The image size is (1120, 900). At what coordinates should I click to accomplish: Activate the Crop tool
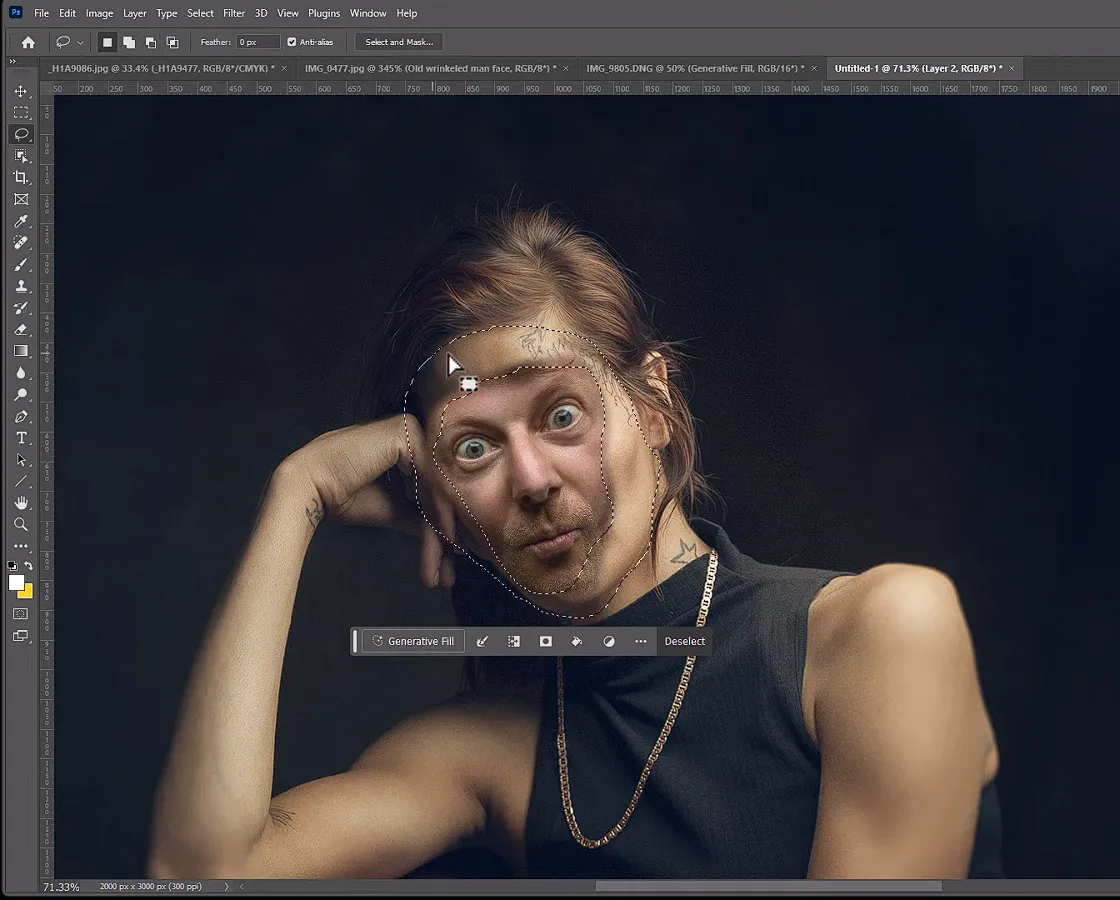22,178
